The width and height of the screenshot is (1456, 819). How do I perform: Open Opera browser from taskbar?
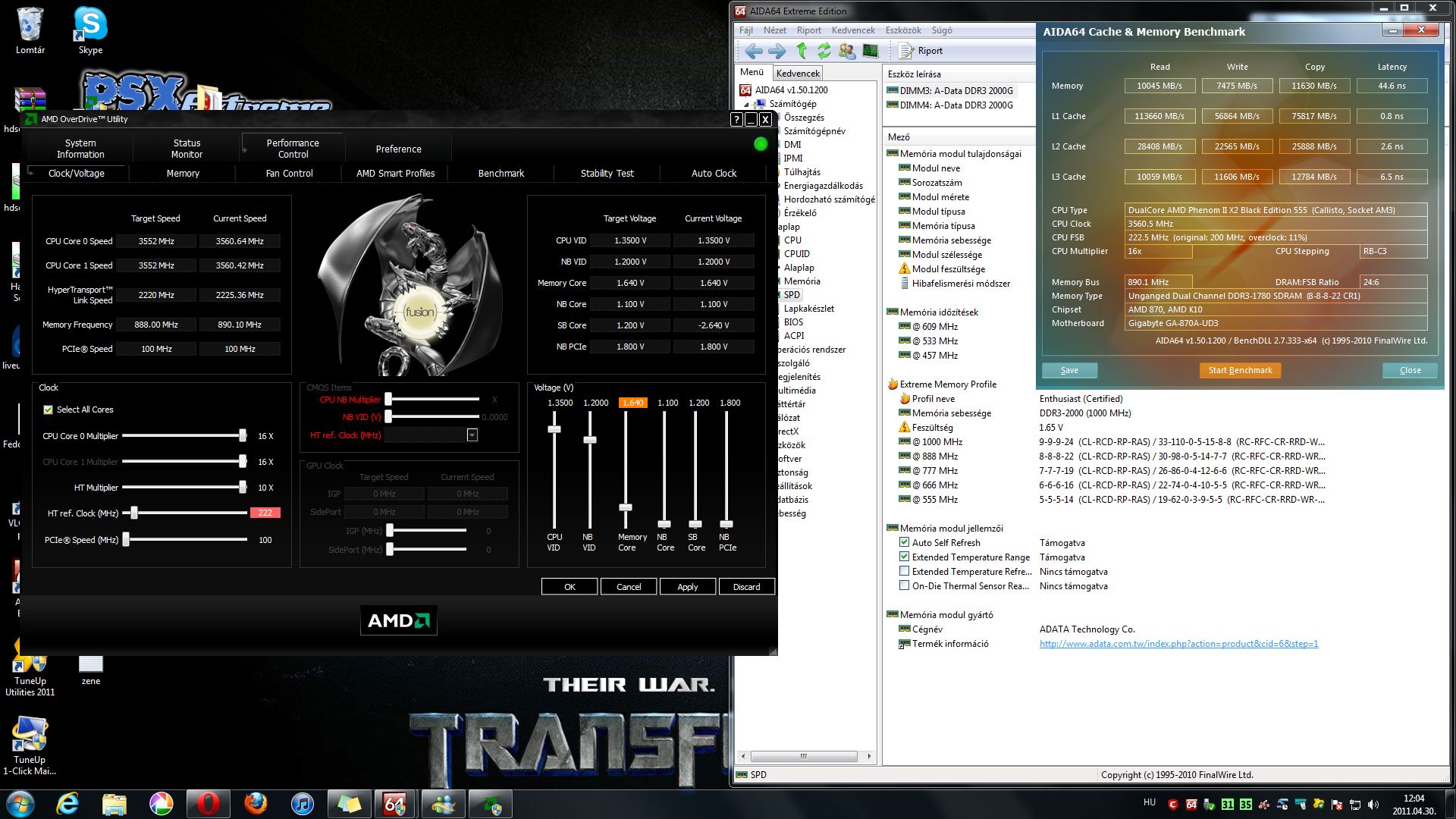(x=209, y=804)
